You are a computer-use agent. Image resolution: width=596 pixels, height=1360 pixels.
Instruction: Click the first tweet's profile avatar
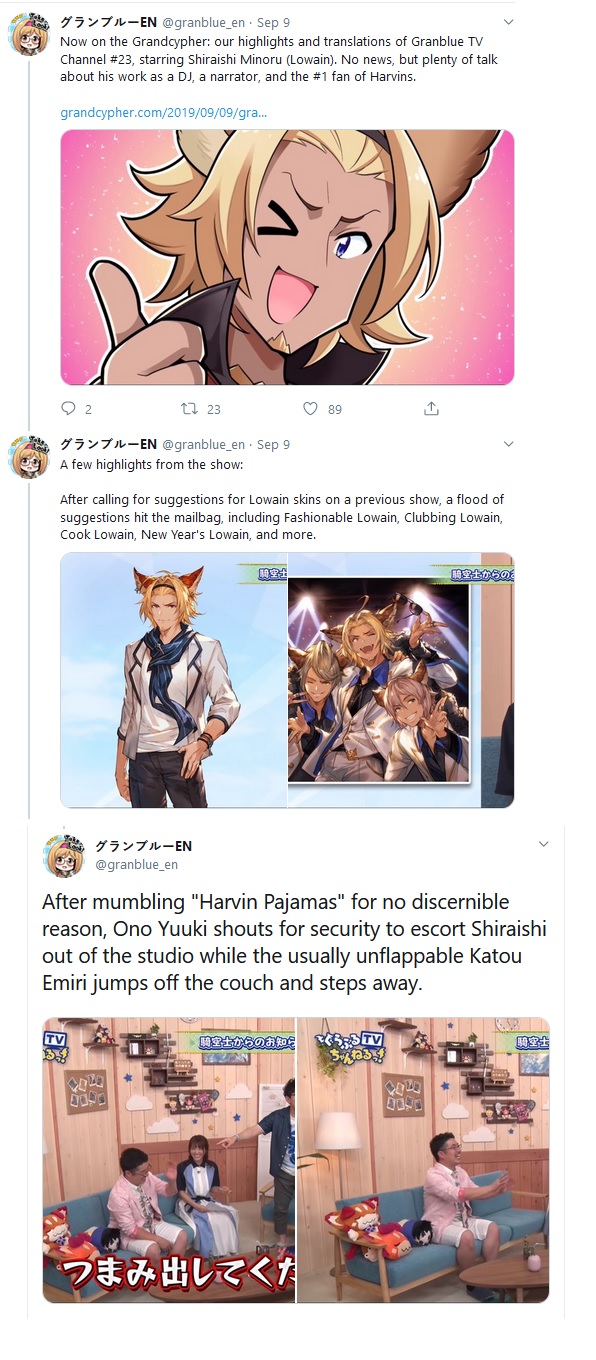[x=29, y=35]
